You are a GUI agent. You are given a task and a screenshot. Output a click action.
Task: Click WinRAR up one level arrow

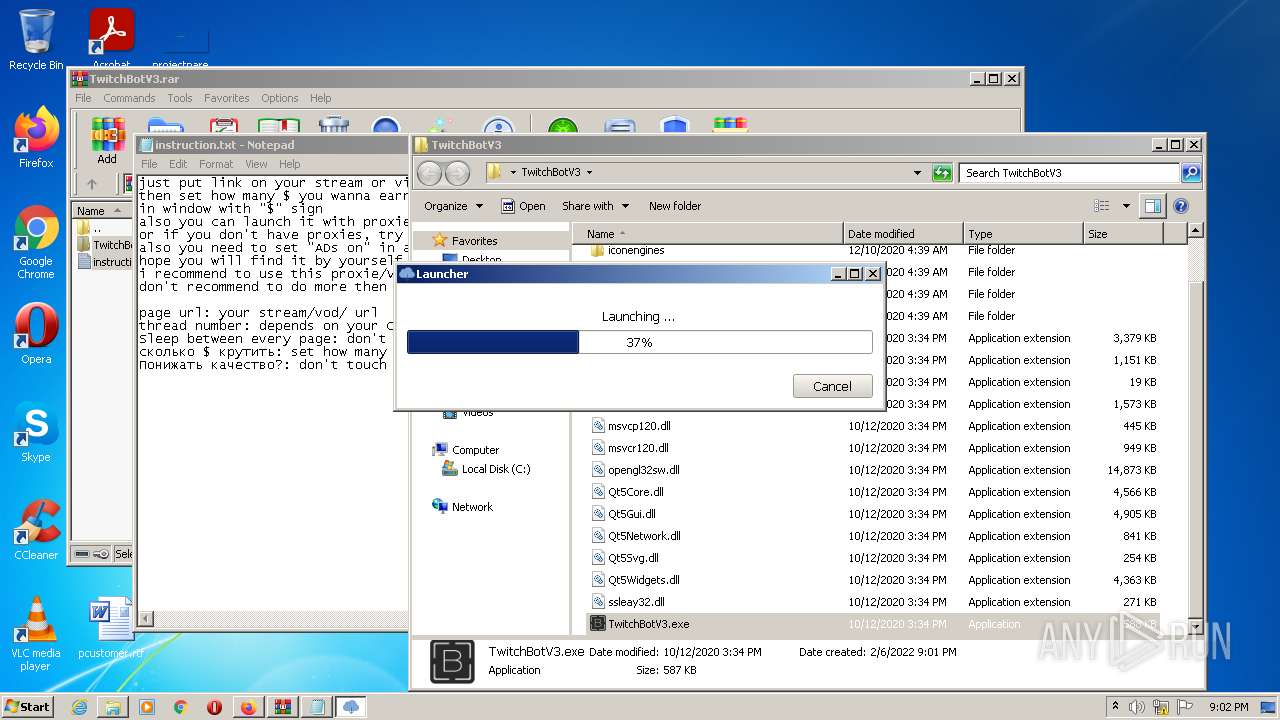(x=92, y=184)
